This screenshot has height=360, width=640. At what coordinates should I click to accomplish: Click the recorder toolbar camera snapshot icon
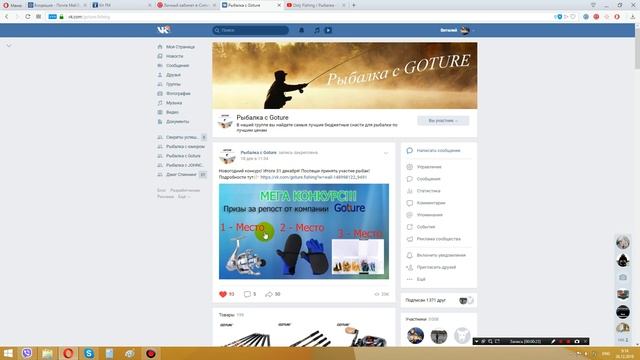click(577, 341)
